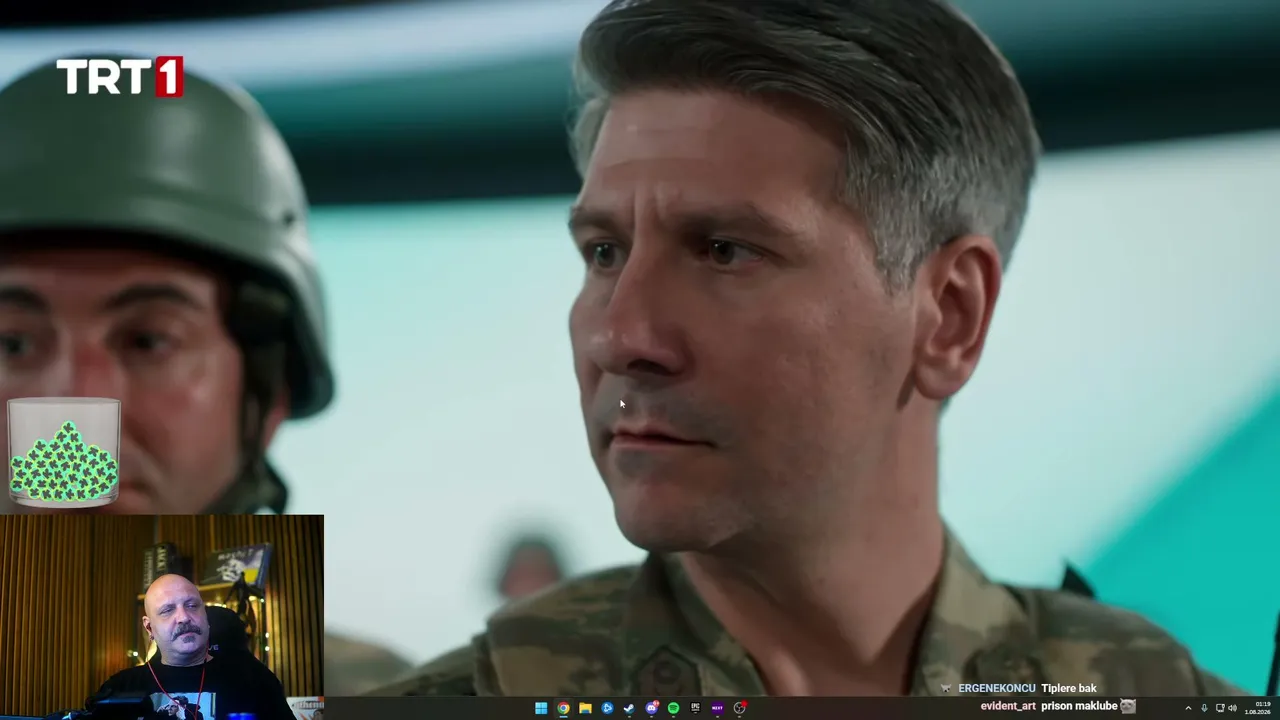Launch Epic Games from the taskbar
Image resolution: width=1280 pixels, height=720 pixels.
click(x=695, y=708)
